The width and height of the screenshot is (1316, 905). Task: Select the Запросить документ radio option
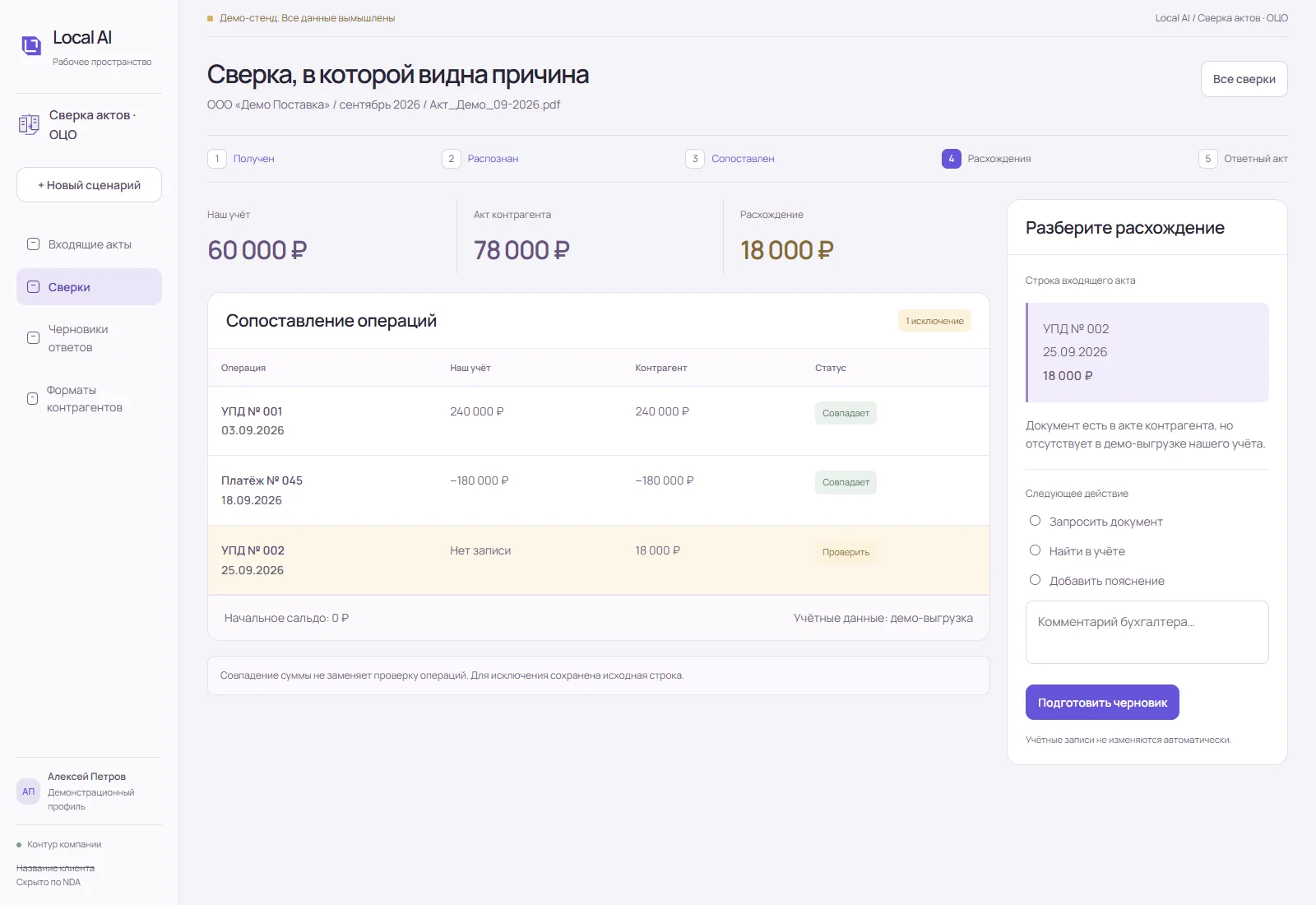[1036, 521]
